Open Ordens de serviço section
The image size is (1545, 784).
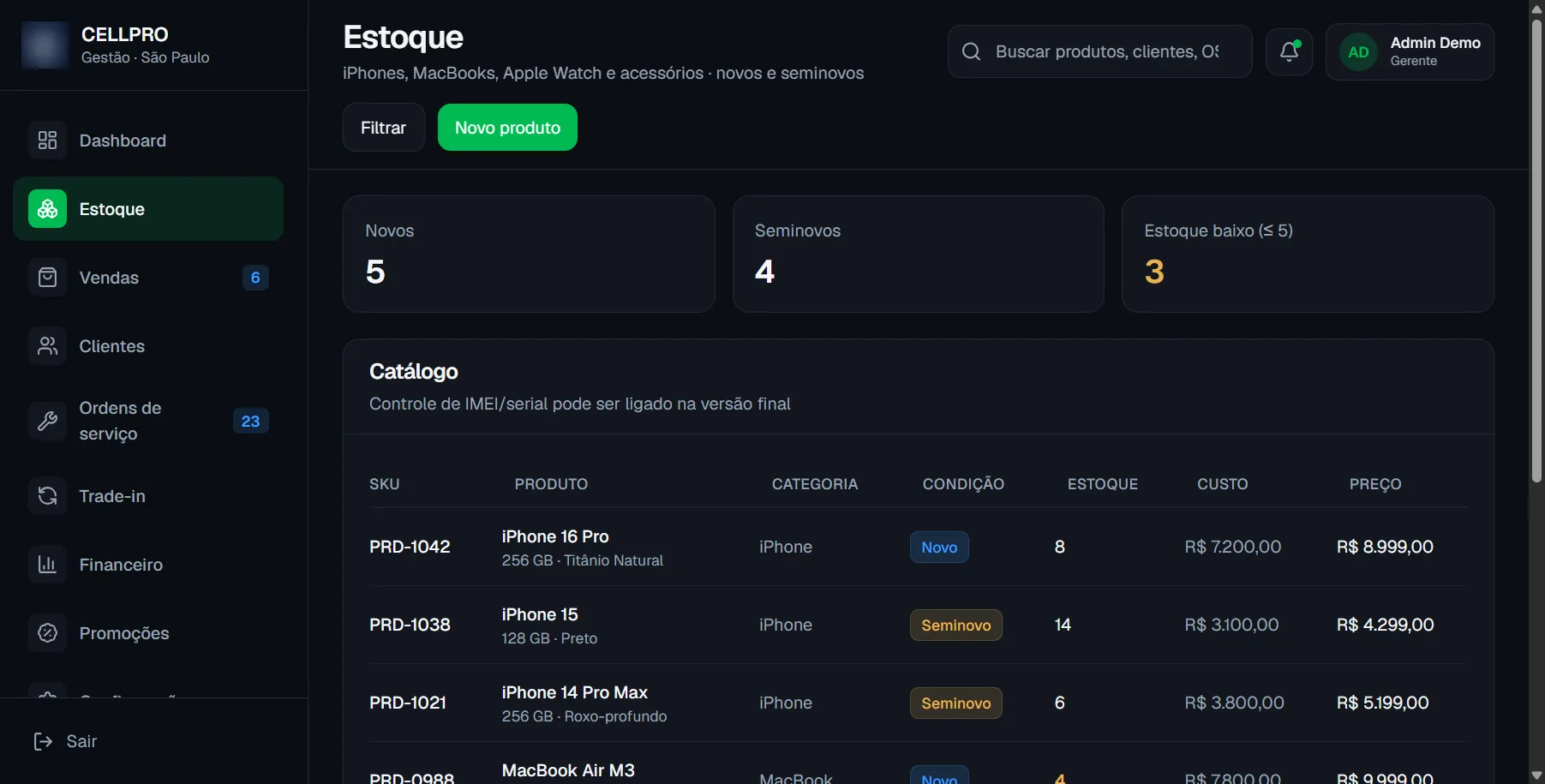148,421
